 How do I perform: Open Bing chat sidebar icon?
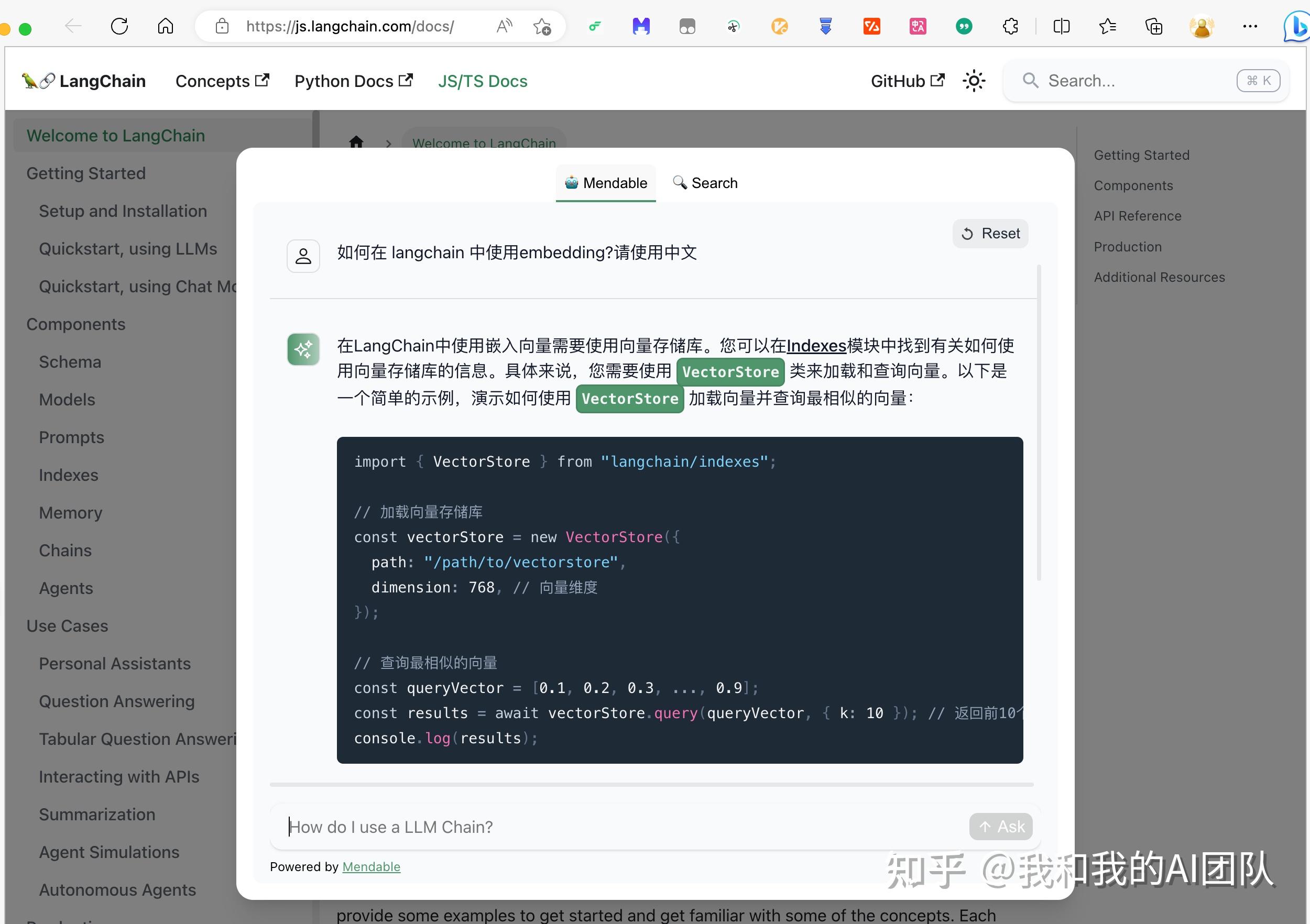point(1296,26)
